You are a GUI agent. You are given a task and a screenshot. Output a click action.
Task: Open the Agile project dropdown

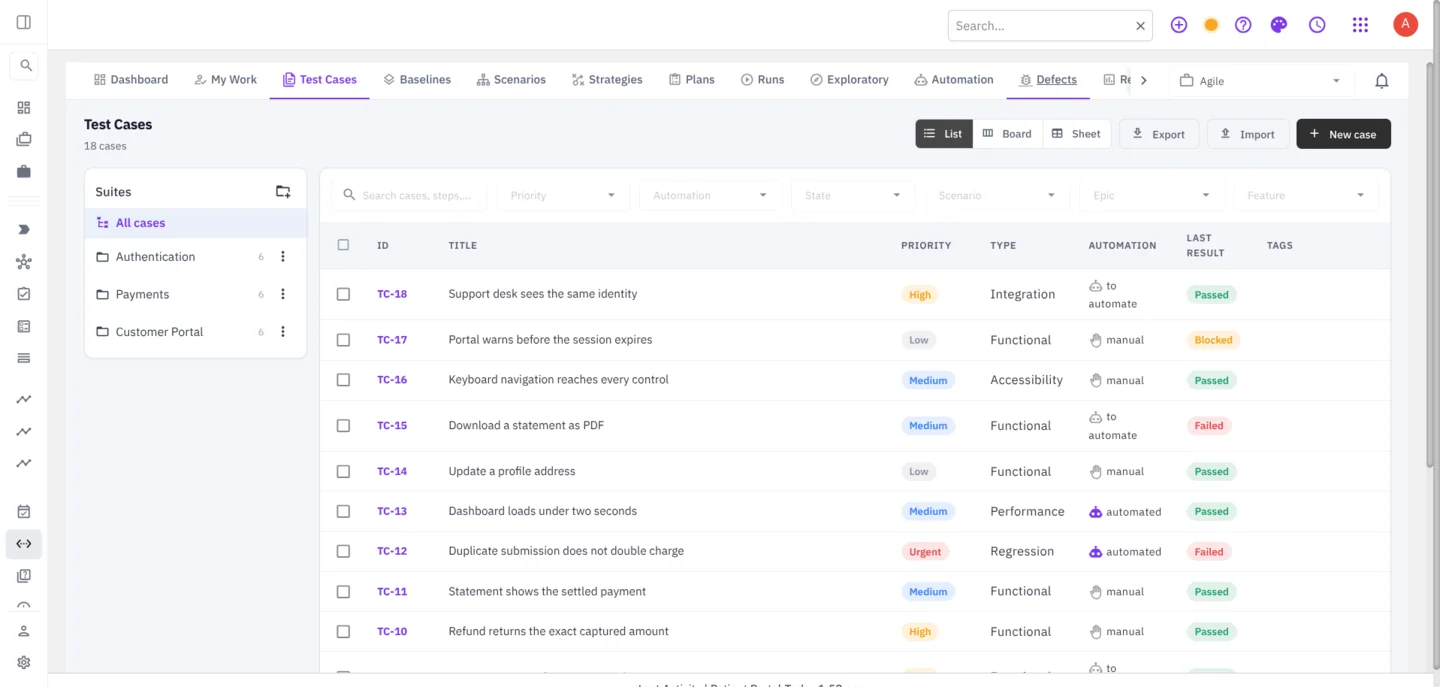click(1260, 81)
